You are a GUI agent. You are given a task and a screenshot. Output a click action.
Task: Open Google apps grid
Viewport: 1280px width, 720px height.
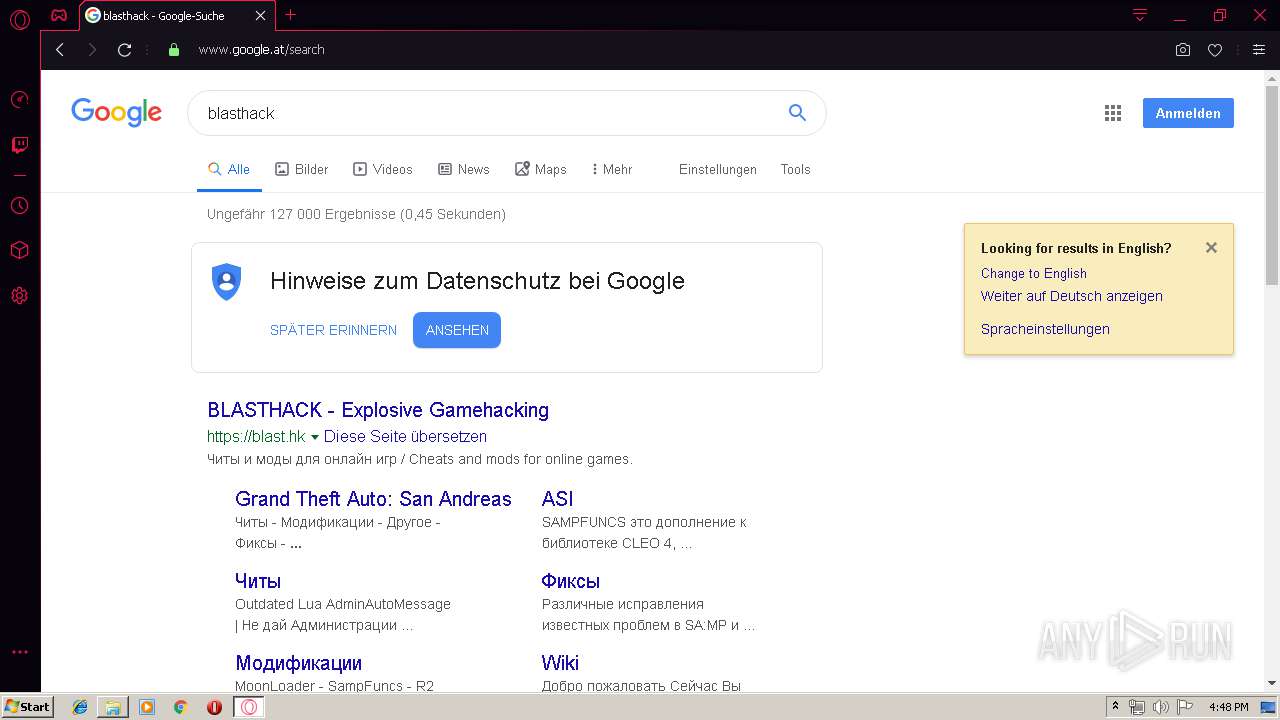1113,113
